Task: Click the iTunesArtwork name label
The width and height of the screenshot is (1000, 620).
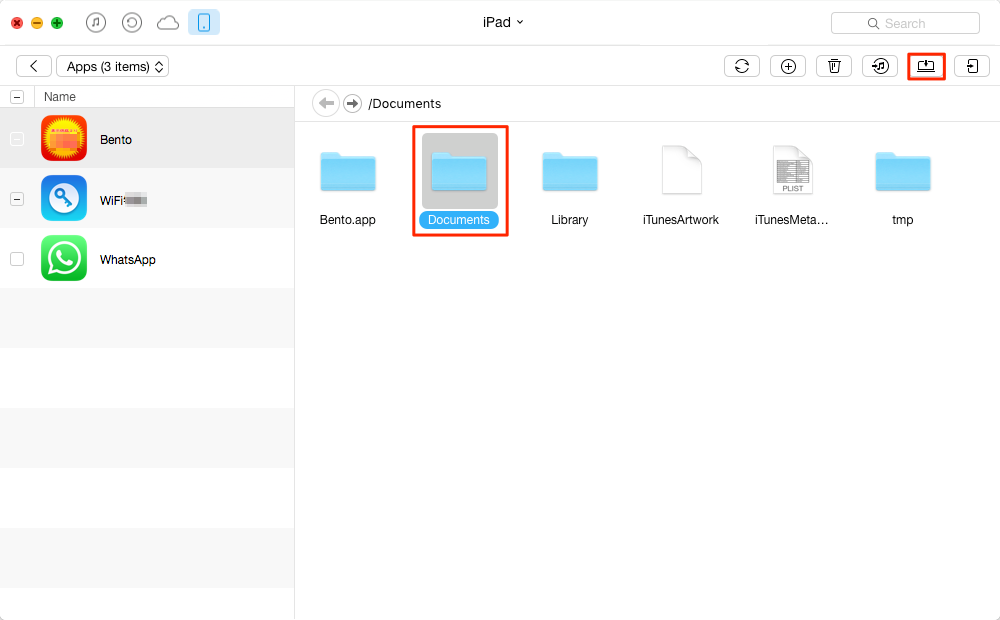Action: 680,220
